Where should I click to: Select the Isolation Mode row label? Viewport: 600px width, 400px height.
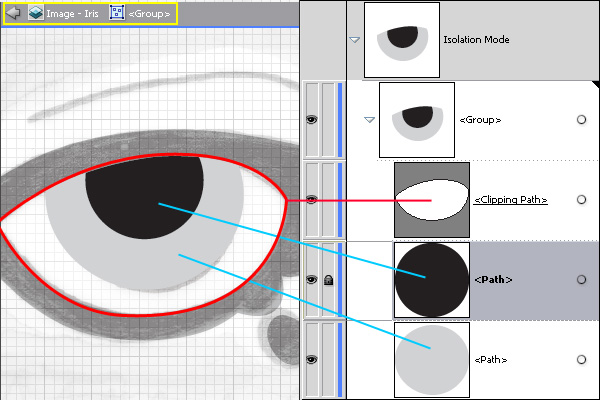[476, 39]
